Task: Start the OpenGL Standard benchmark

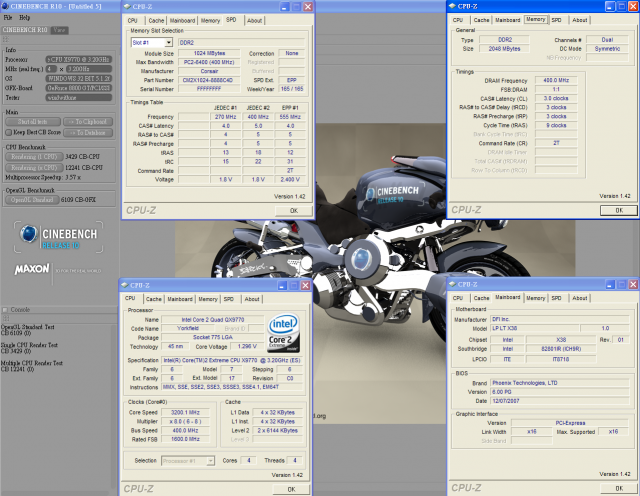Action: pyautogui.click(x=32, y=200)
